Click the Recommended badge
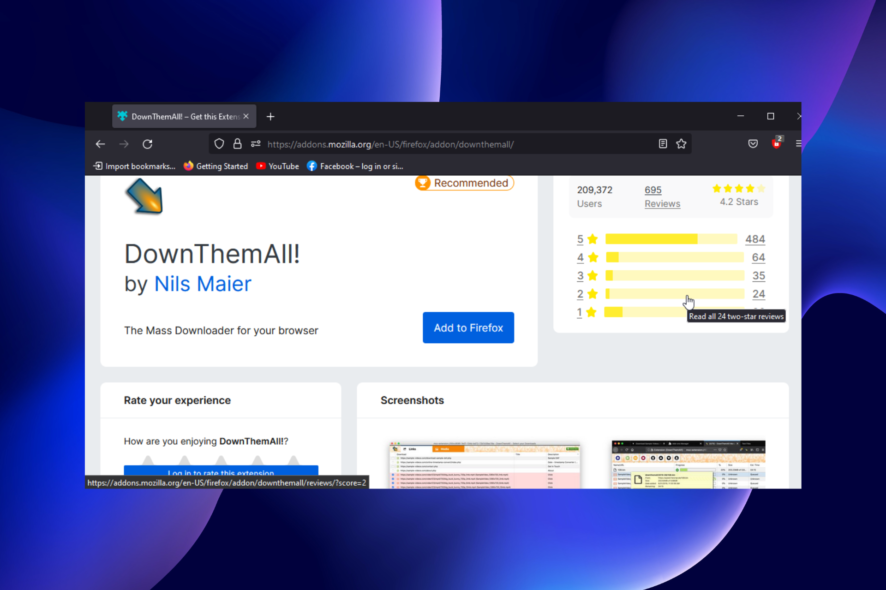 click(464, 183)
